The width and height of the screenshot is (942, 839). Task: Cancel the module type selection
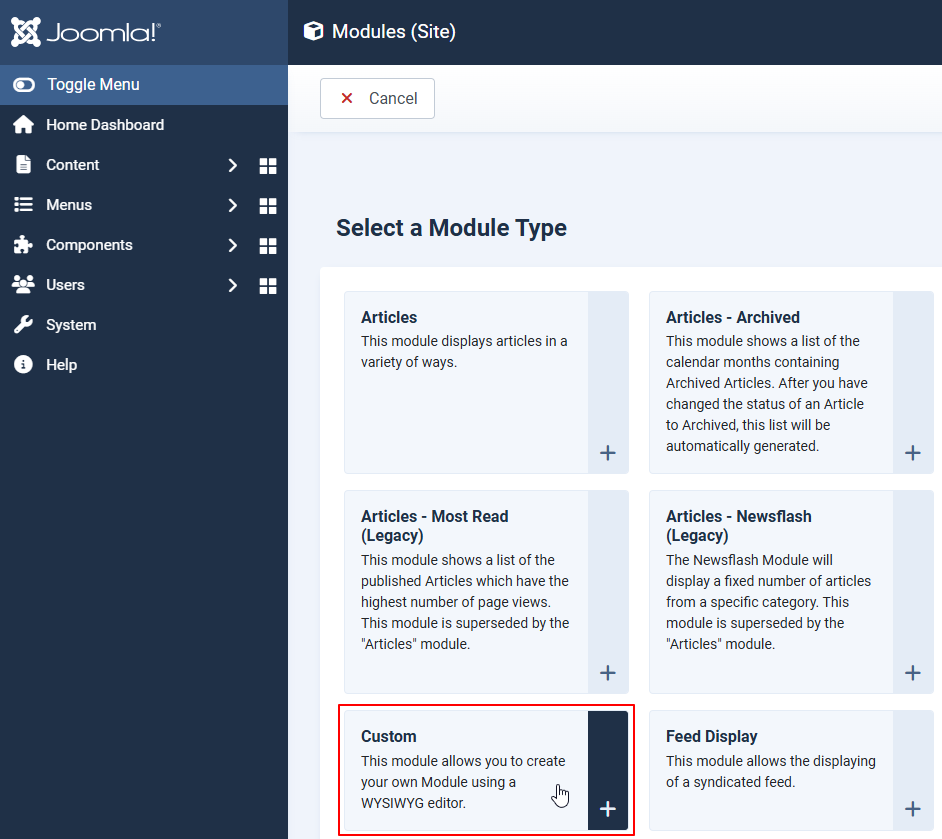(x=377, y=98)
